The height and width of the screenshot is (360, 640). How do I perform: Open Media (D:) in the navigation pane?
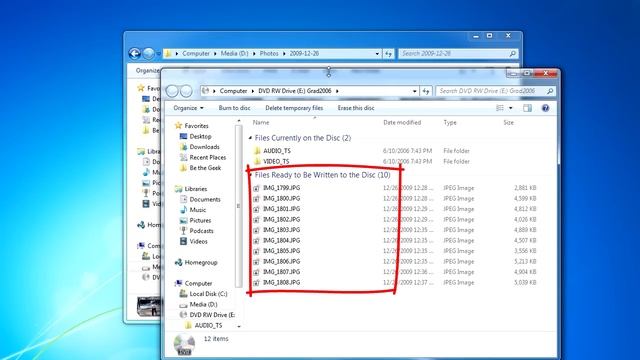[x=203, y=304]
